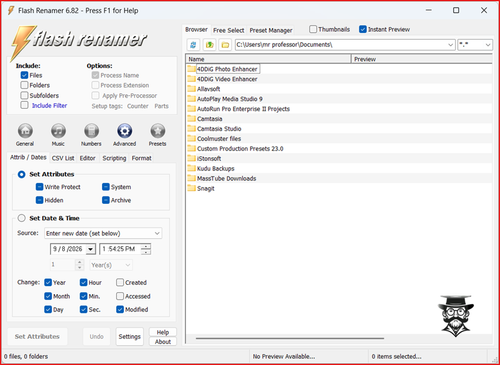The image size is (500, 365).
Task: Open the date picker calendar dropdown
Action: point(90,249)
